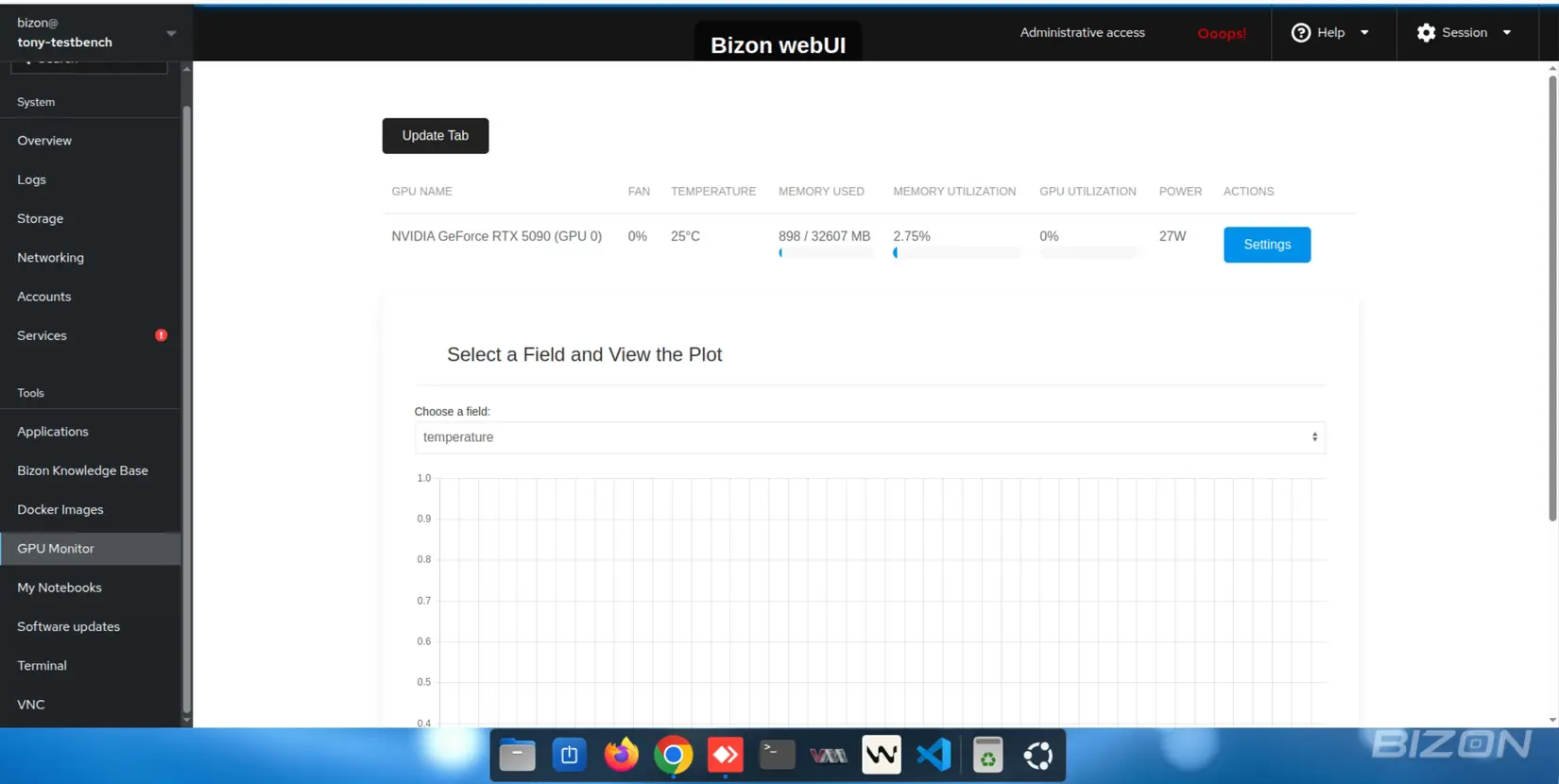The height and width of the screenshot is (784, 1559).
Task: Click the red Ooops! alert
Action: (x=1222, y=33)
